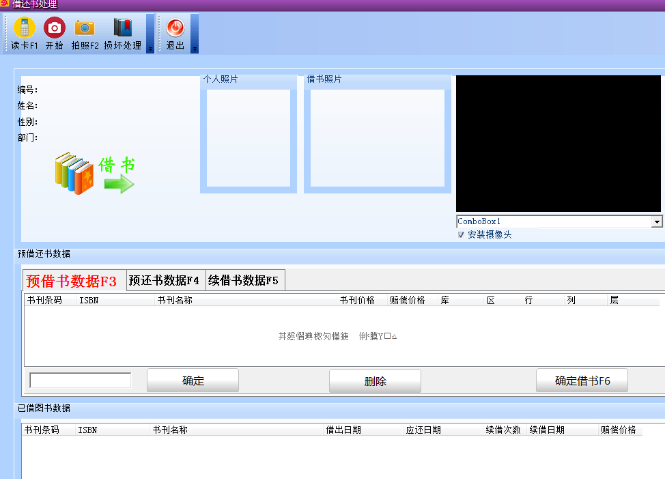
Task: Click the 确定 confirm button
Action: pos(192,380)
